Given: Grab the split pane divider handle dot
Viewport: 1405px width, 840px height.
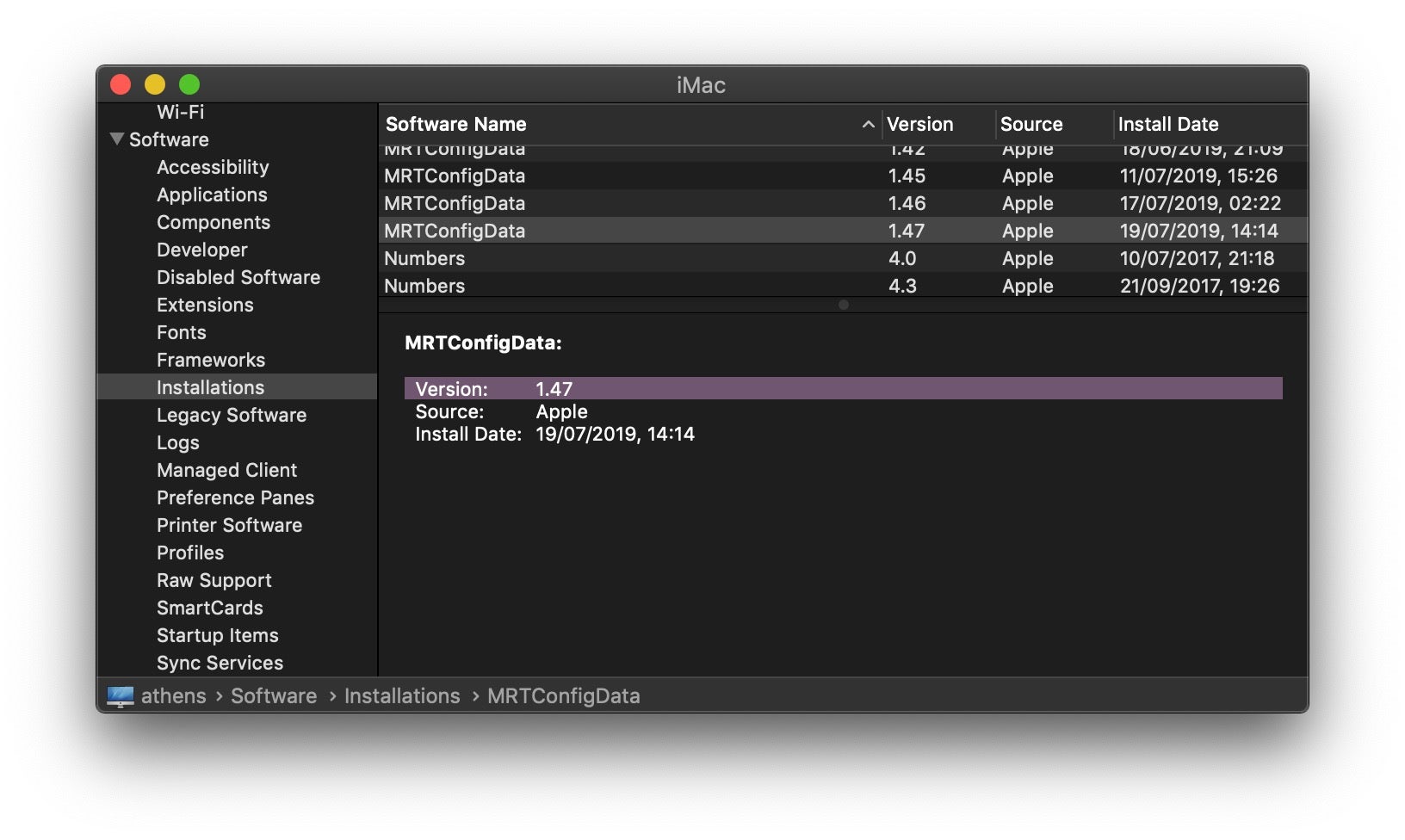Looking at the screenshot, I should (844, 305).
